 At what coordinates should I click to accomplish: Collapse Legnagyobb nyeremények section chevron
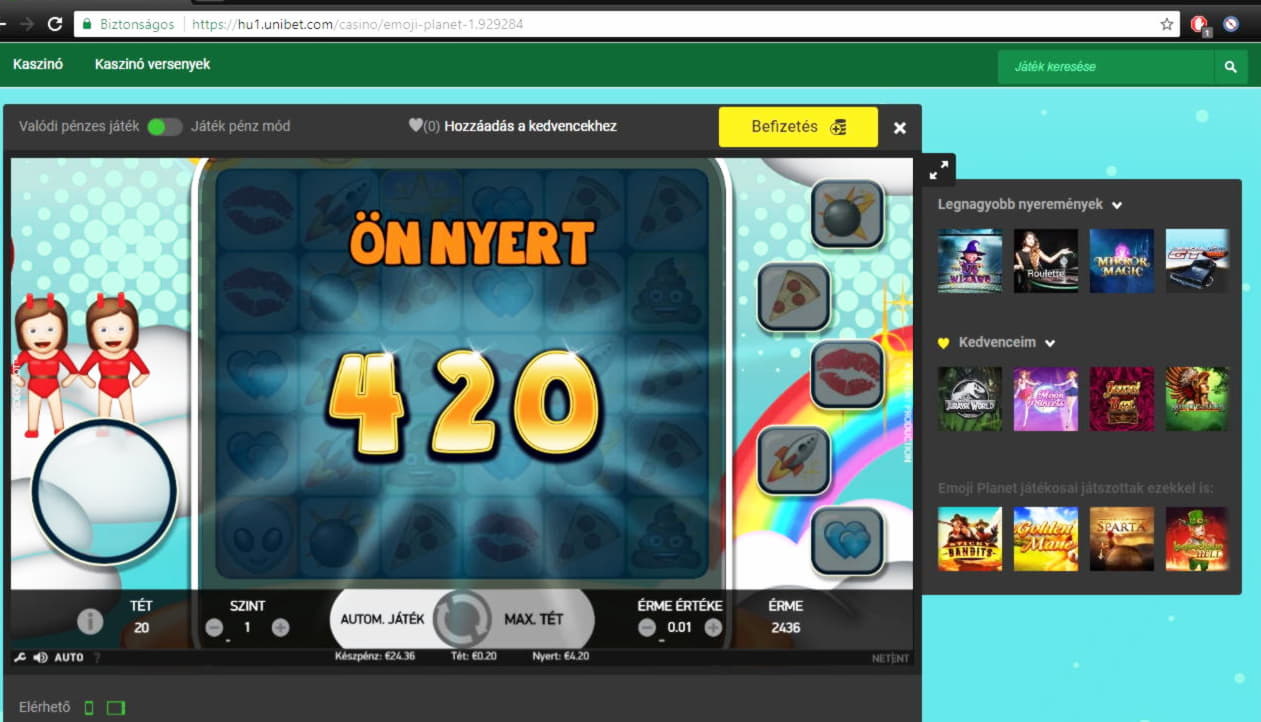(x=1117, y=205)
